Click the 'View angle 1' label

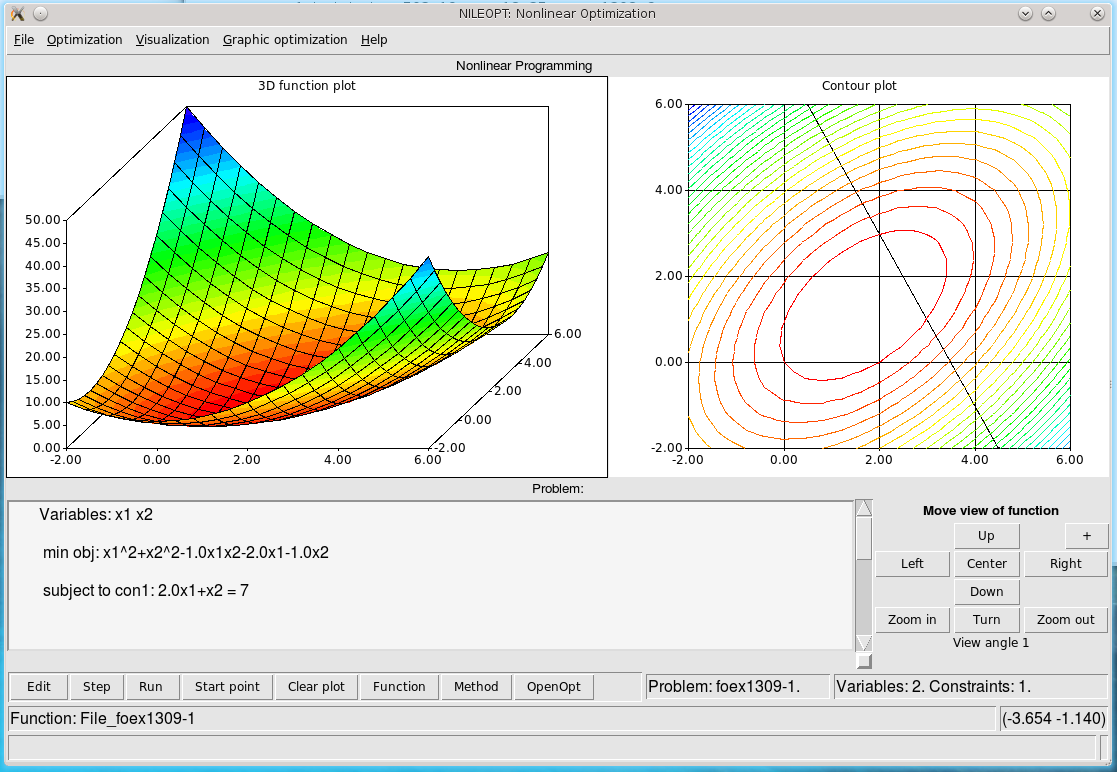(x=991, y=642)
